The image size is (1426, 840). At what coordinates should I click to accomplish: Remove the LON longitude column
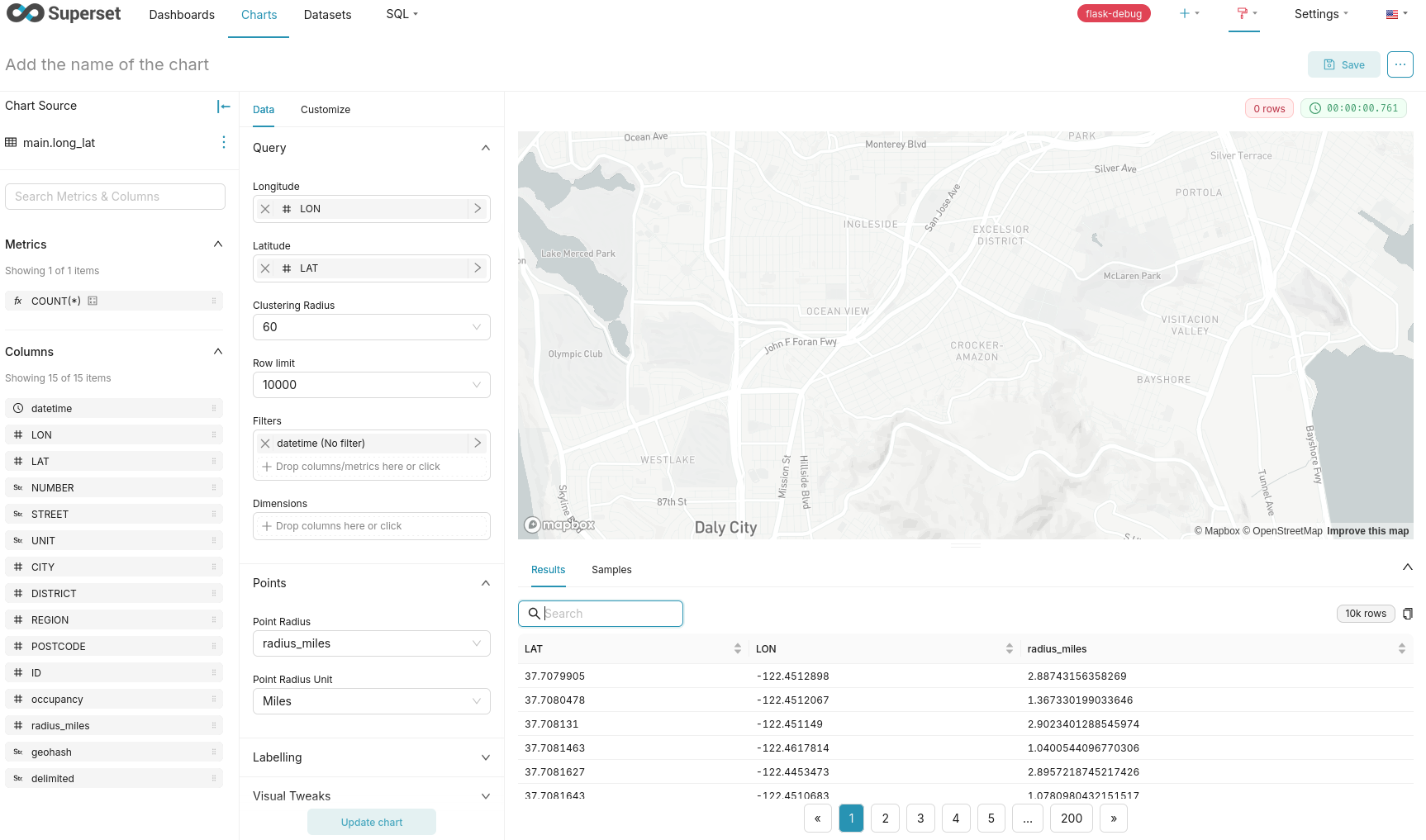265,209
